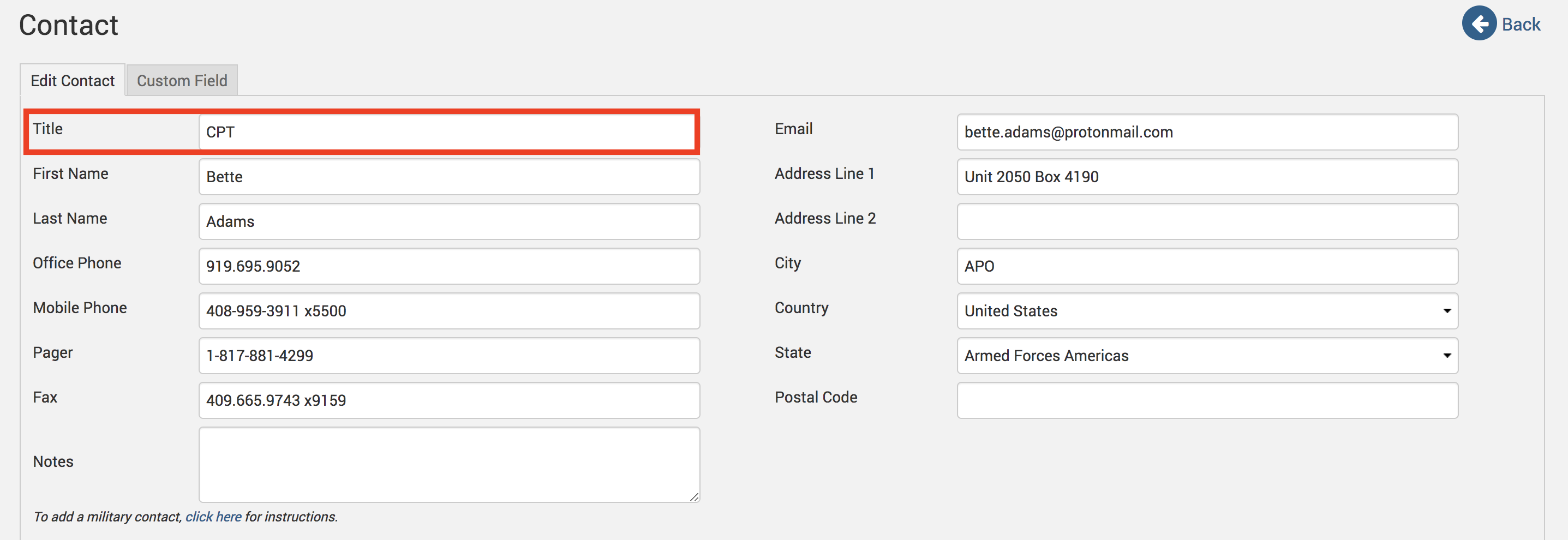Open the State dropdown showing Armed Forces Americas
This screenshot has height=540, width=1568.
pos(1207,356)
